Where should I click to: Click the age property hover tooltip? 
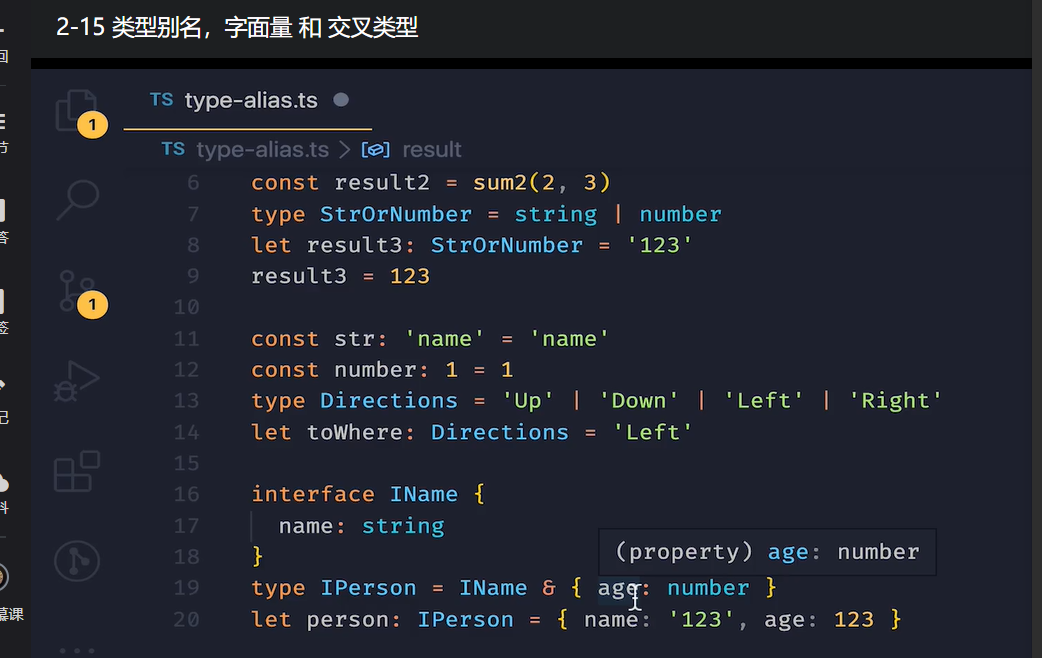[x=766, y=551]
